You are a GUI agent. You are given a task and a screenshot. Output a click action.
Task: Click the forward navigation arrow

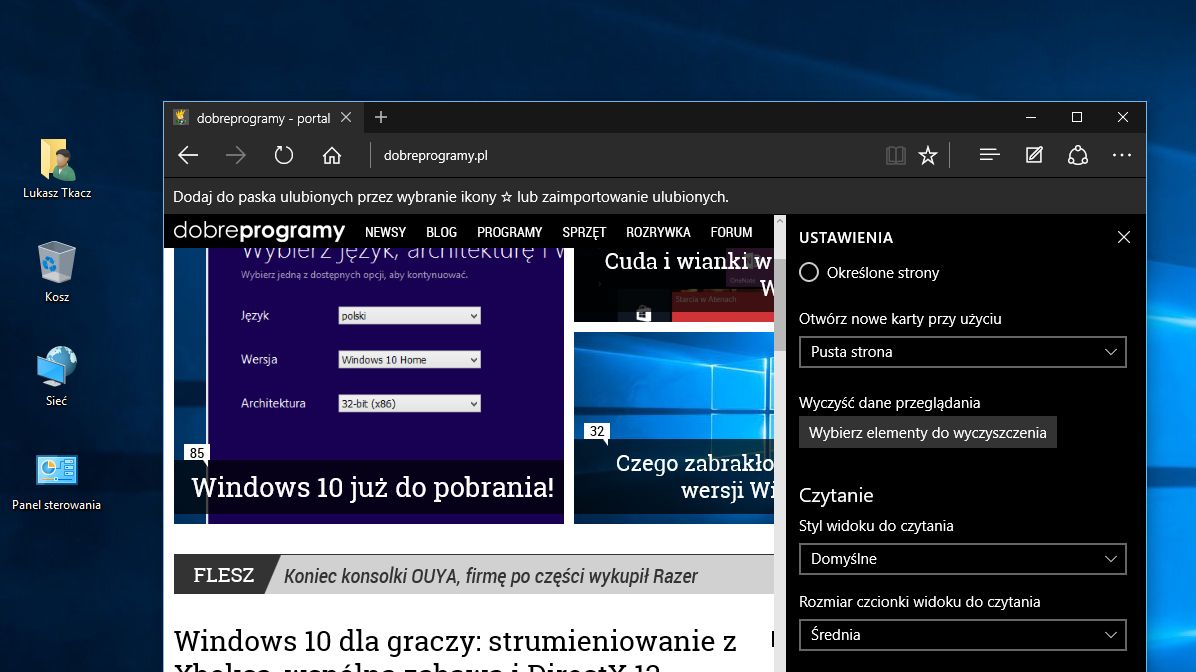235,155
